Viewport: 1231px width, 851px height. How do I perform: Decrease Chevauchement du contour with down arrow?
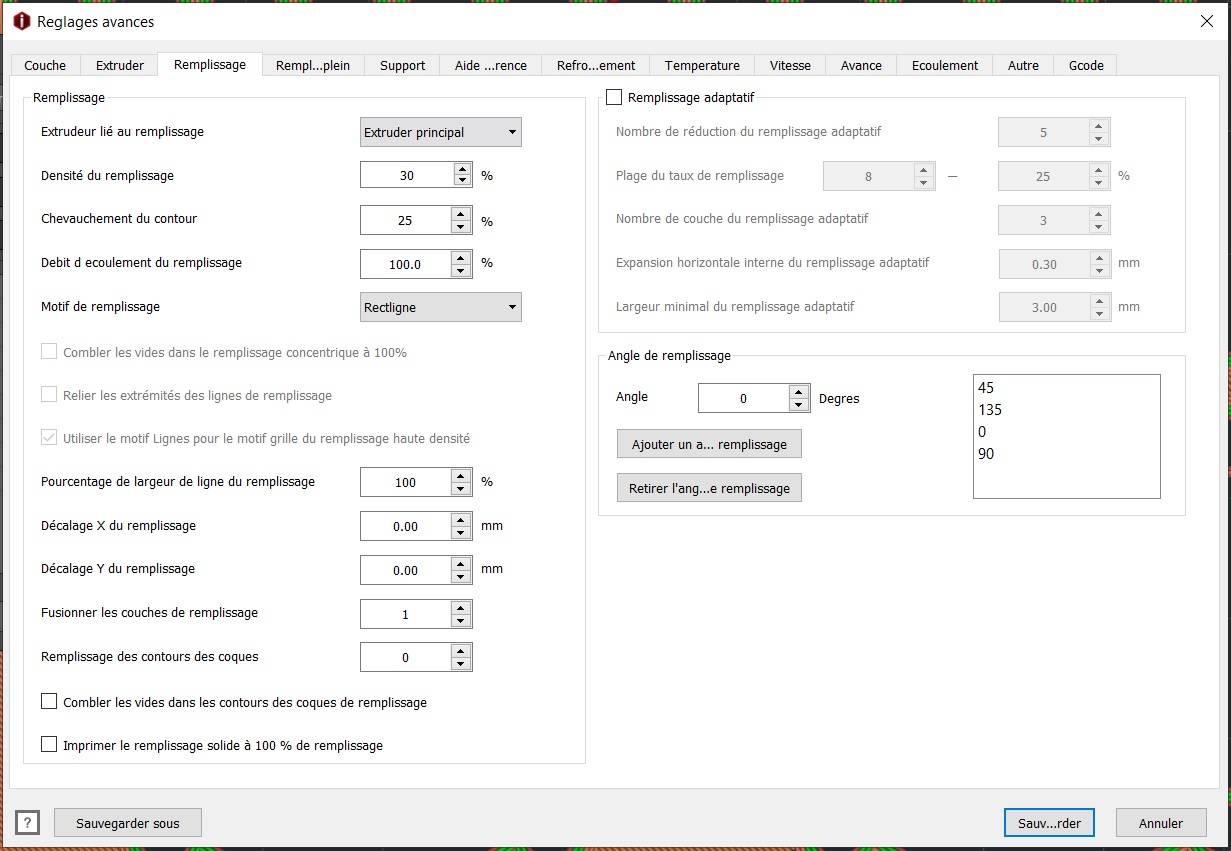click(461, 227)
